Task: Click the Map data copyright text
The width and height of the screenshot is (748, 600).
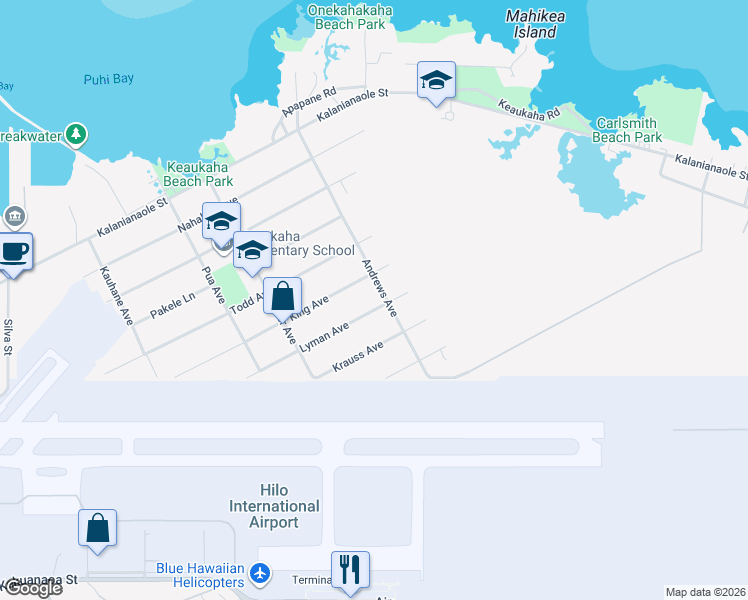Action: click(706, 592)
